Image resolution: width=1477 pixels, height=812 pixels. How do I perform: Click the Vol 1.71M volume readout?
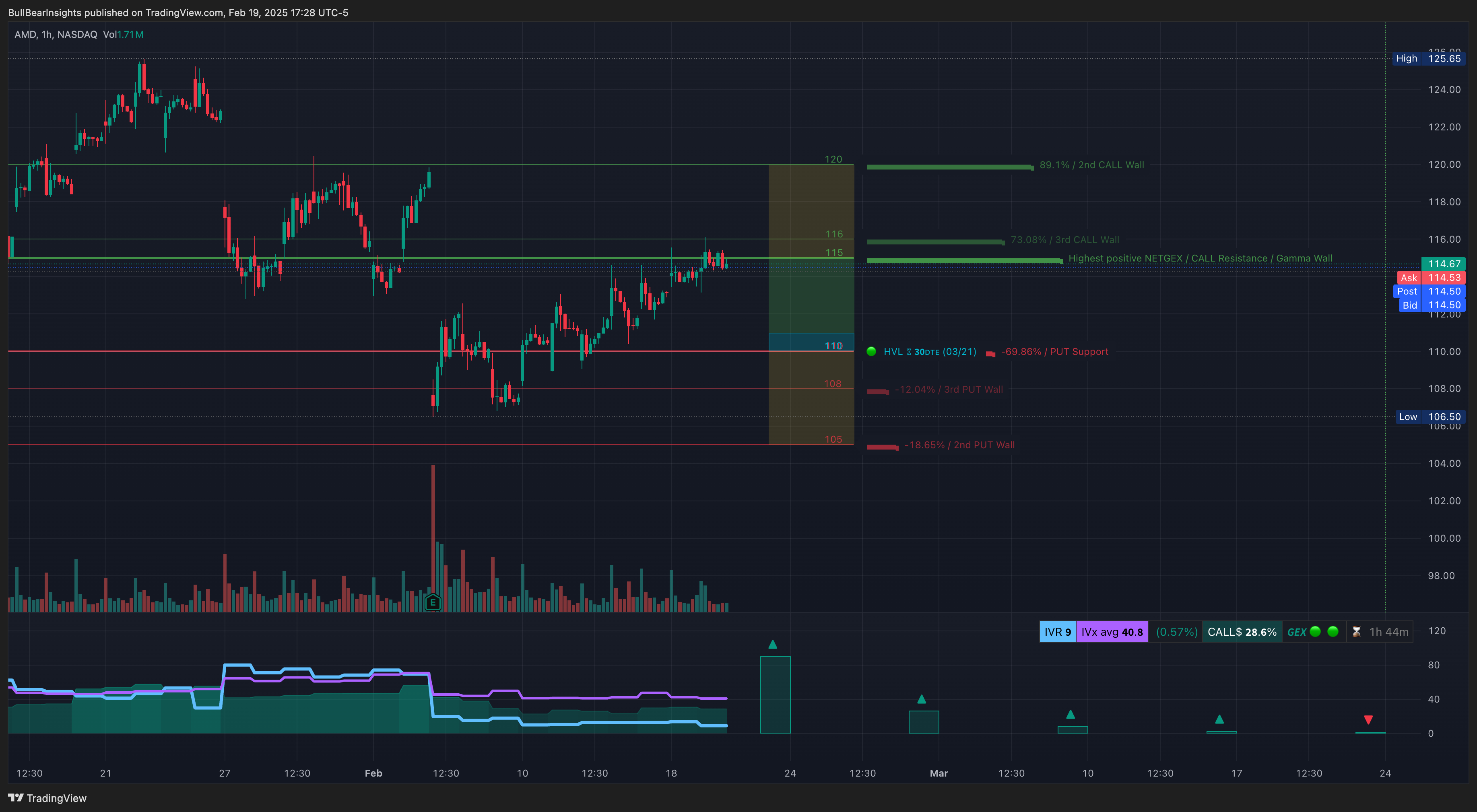(x=123, y=35)
